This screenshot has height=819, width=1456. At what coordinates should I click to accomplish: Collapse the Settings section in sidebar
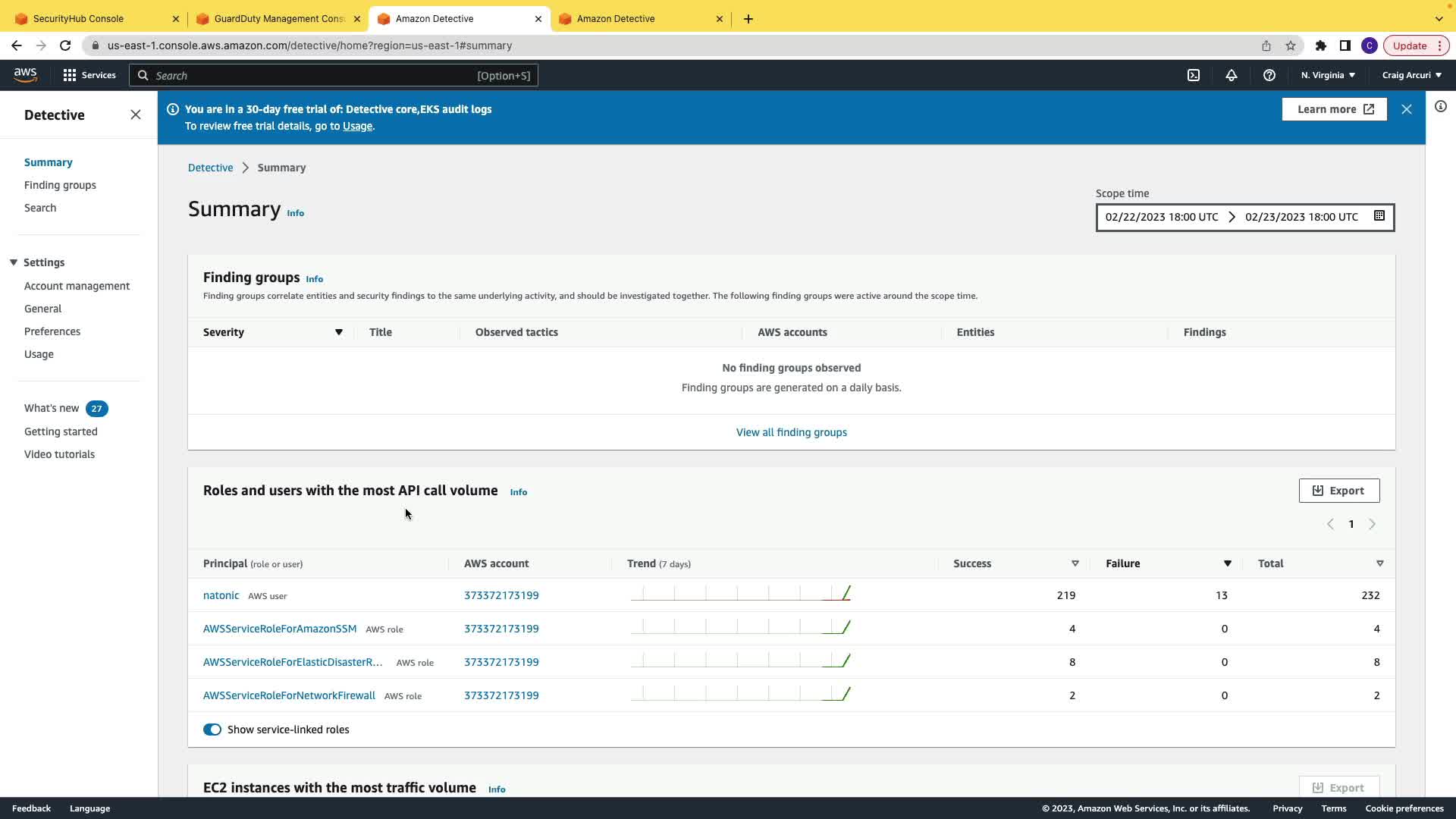[14, 262]
